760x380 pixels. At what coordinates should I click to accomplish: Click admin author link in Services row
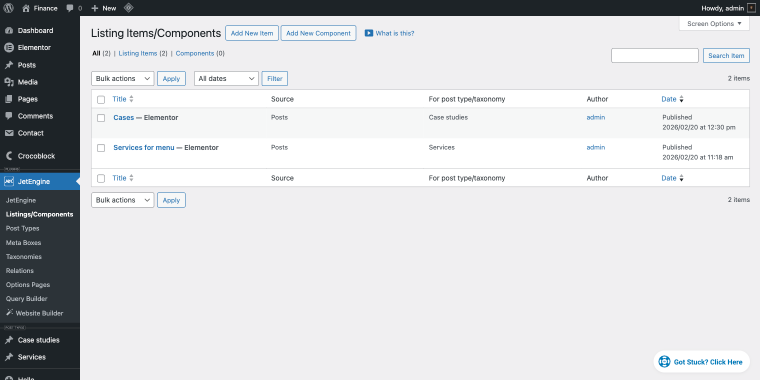coord(596,147)
